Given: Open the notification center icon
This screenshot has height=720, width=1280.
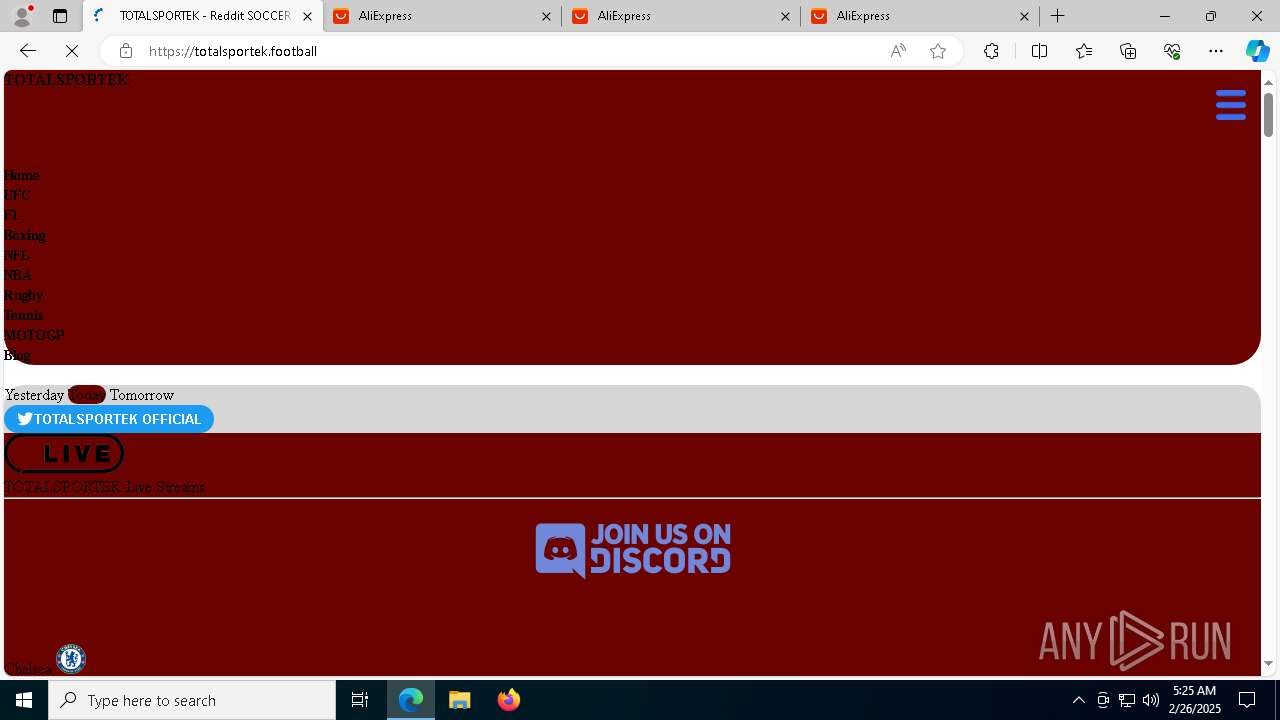Looking at the screenshot, I should click(1247, 700).
